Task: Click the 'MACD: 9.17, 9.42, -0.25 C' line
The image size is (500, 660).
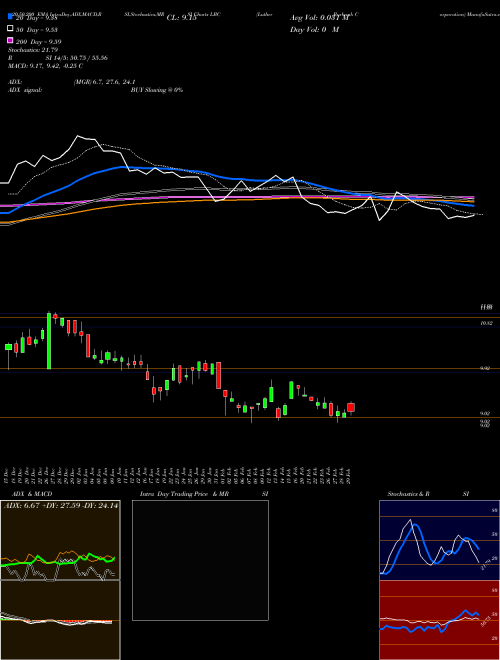Action: coord(45,66)
